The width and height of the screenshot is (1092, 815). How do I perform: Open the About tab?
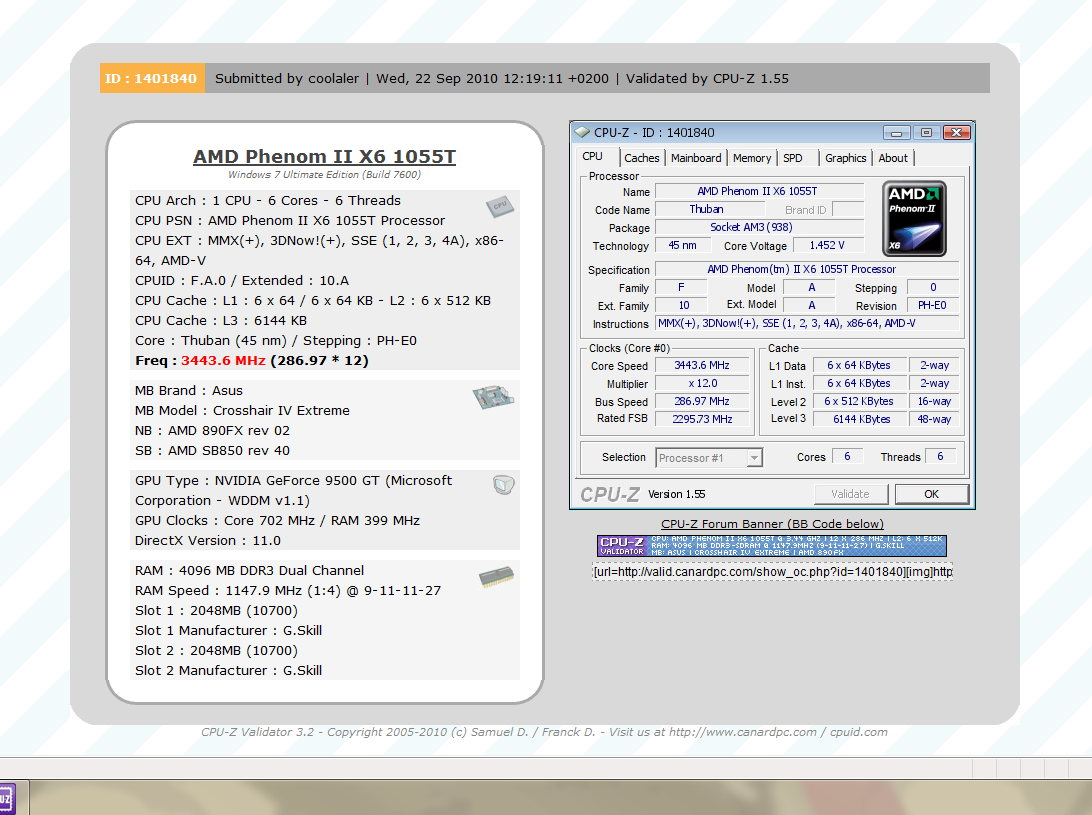893,158
